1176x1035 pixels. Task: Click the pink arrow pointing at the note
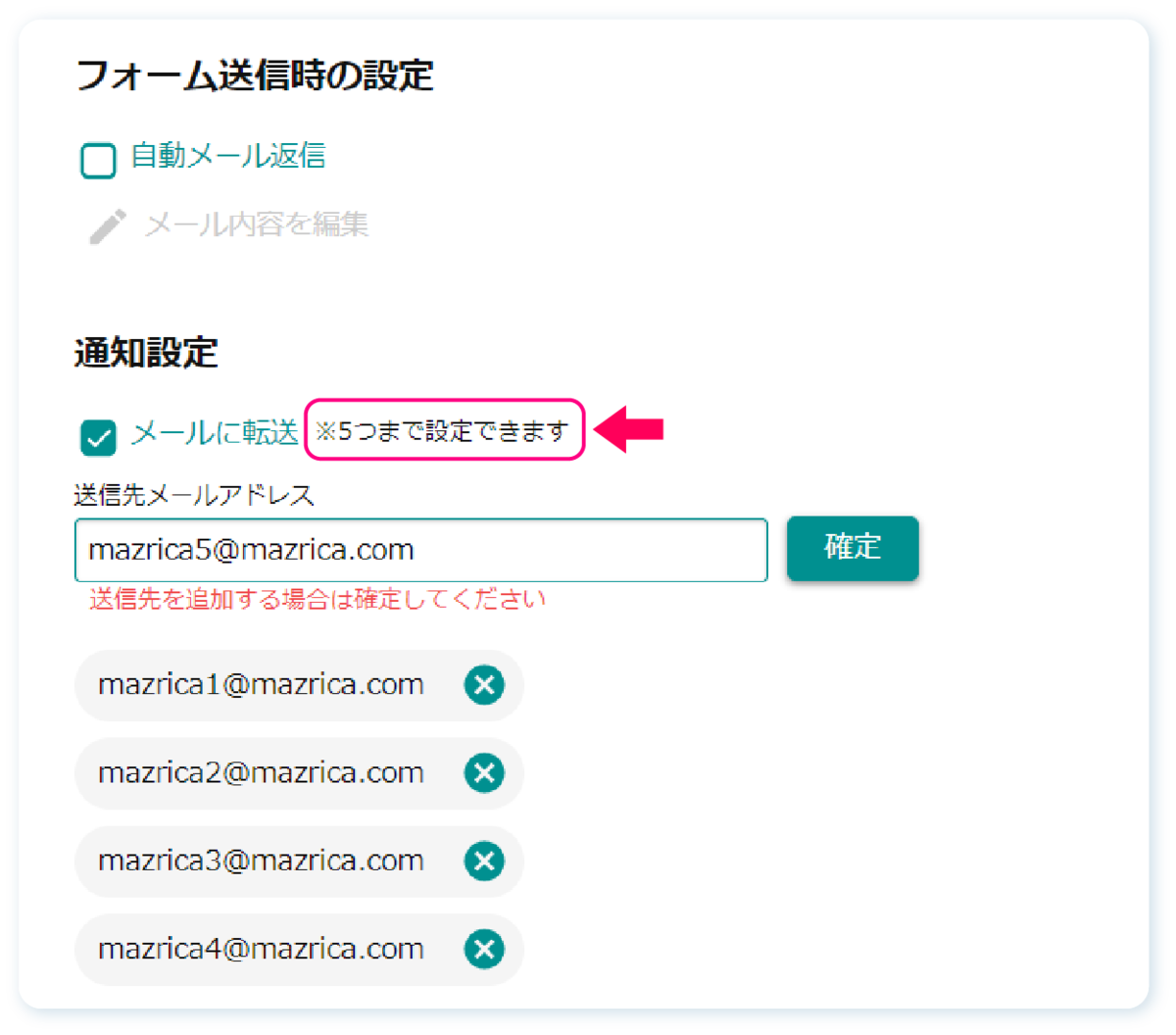pyautogui.click(x=630, y=429)
